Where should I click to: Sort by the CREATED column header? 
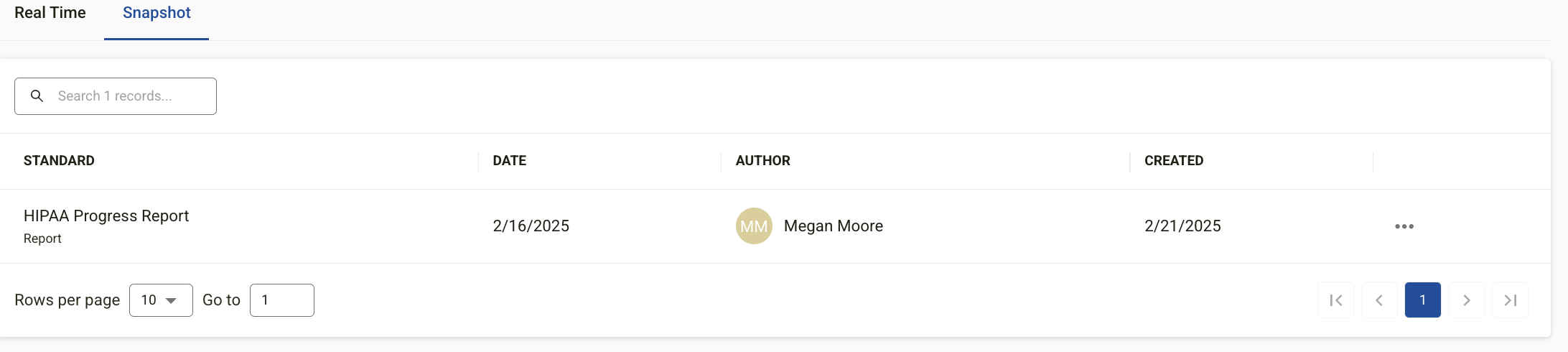[1174, 161]
